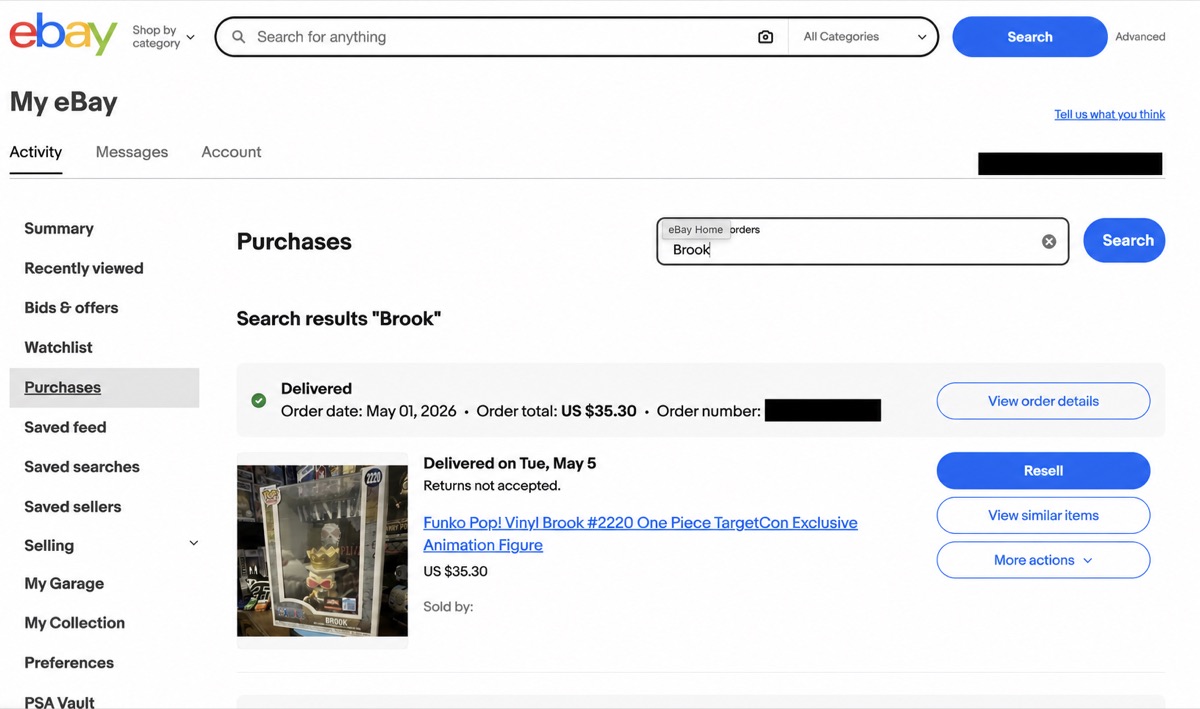
Task: Open My Collection in the sidebar
Action: click(x=75, y=623)
